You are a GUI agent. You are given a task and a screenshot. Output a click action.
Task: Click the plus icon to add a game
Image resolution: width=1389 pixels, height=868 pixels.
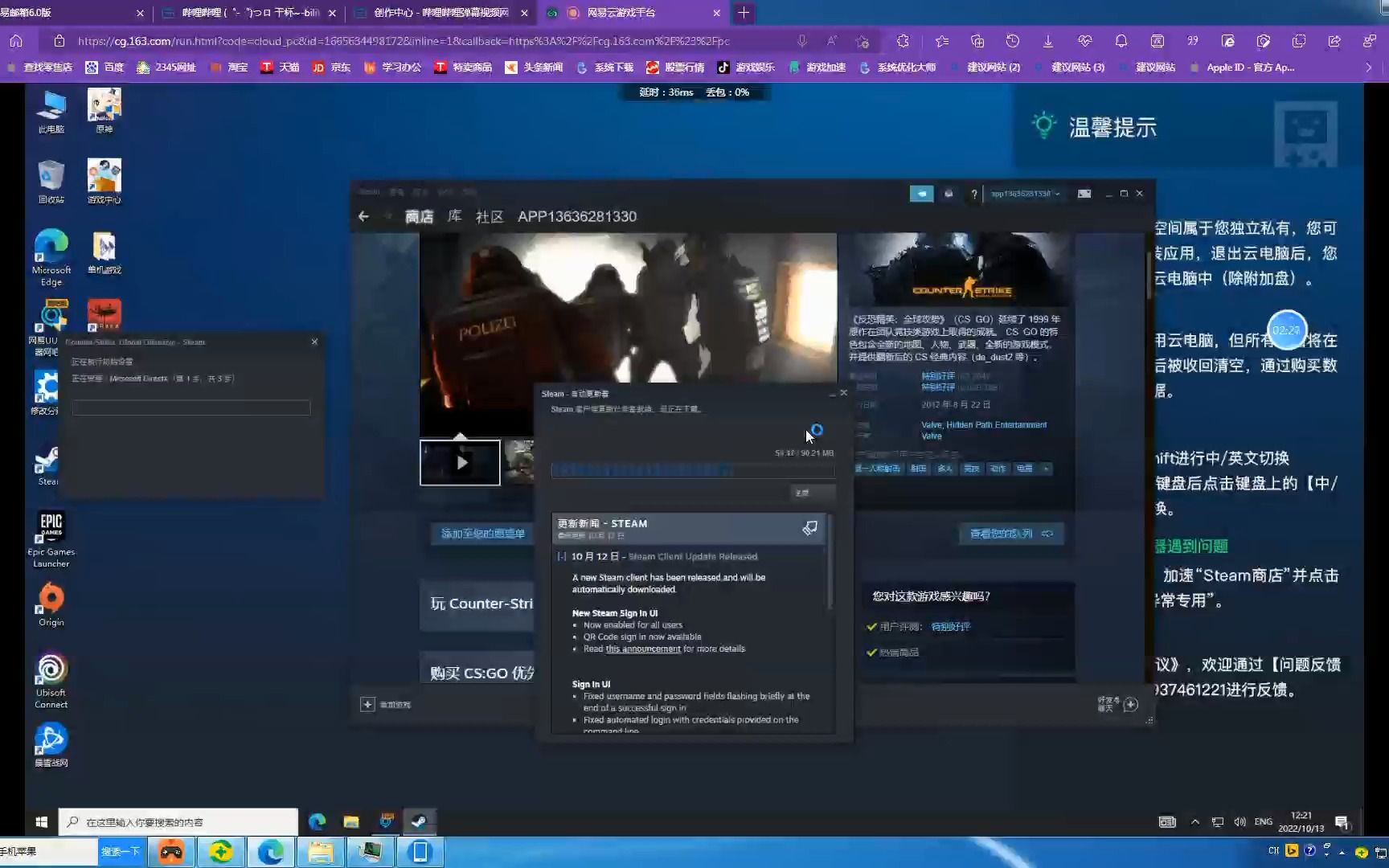[367, 704]
